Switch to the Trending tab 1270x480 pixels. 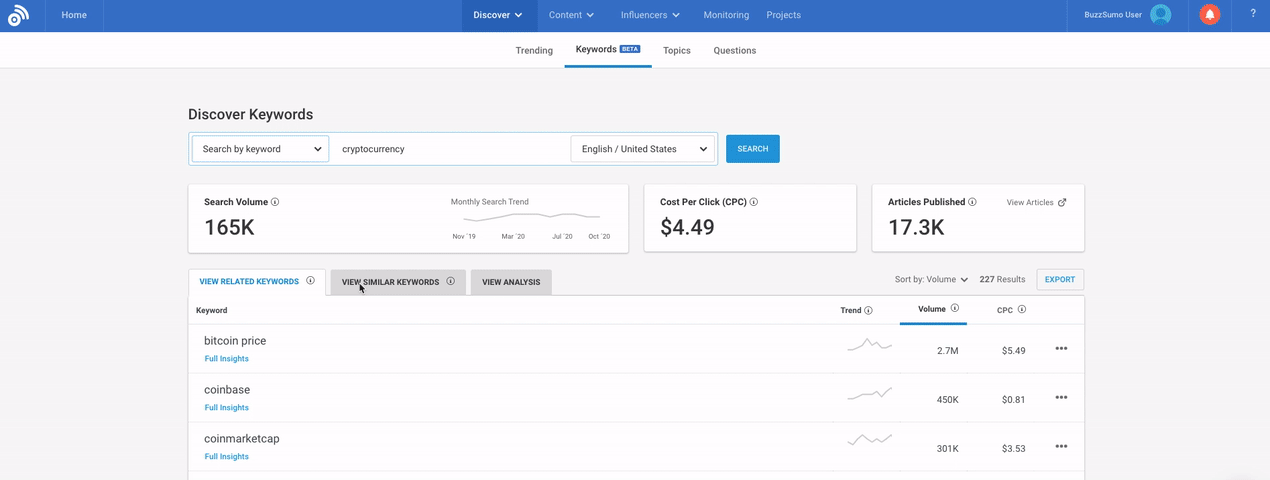(x=534, y=51)
